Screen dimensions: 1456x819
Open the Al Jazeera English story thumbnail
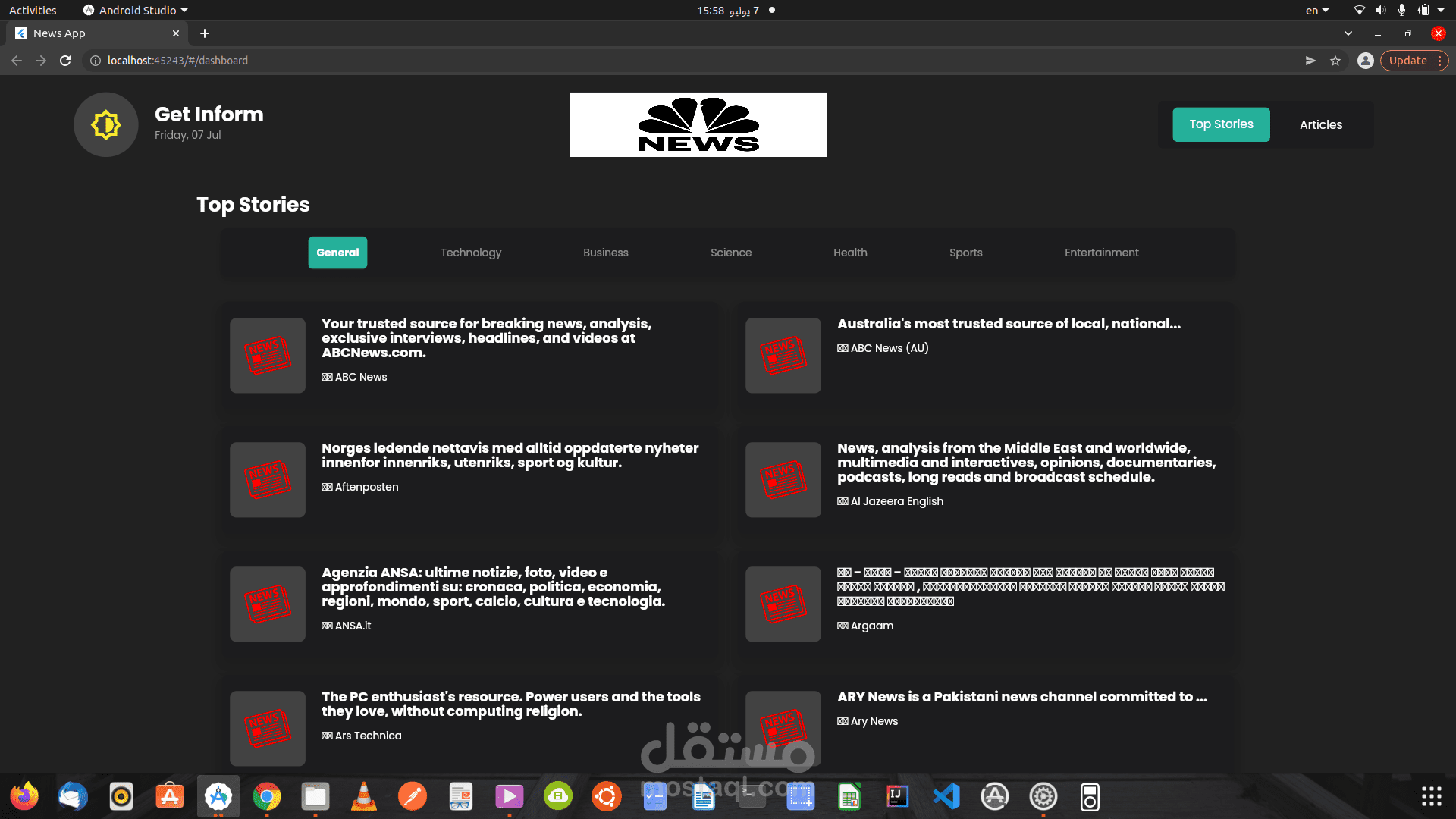[x=783, y=480]
